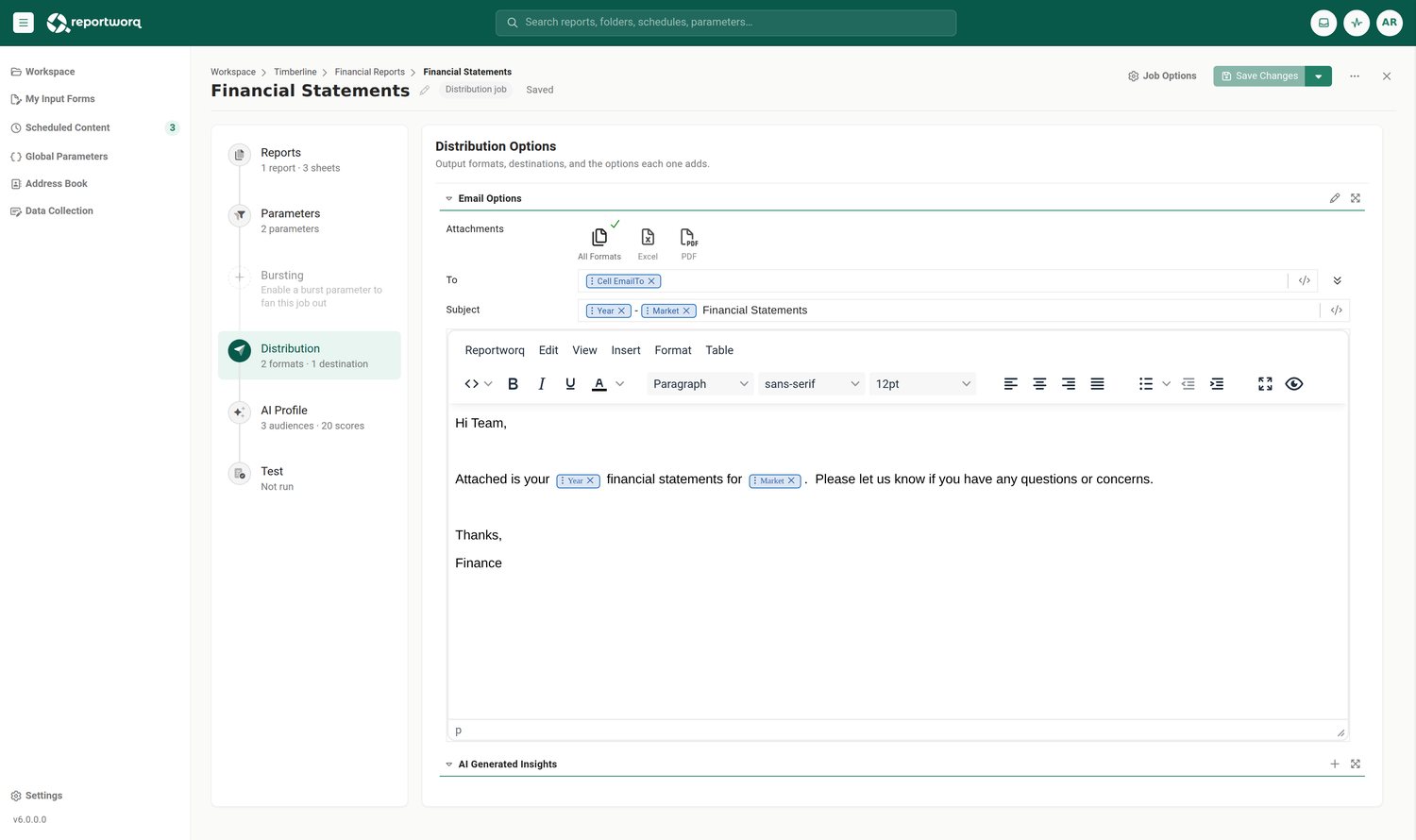This screenshot has width=1416, height=840.
Task: Toggle code view for the To field
Action: (1305, 280)
